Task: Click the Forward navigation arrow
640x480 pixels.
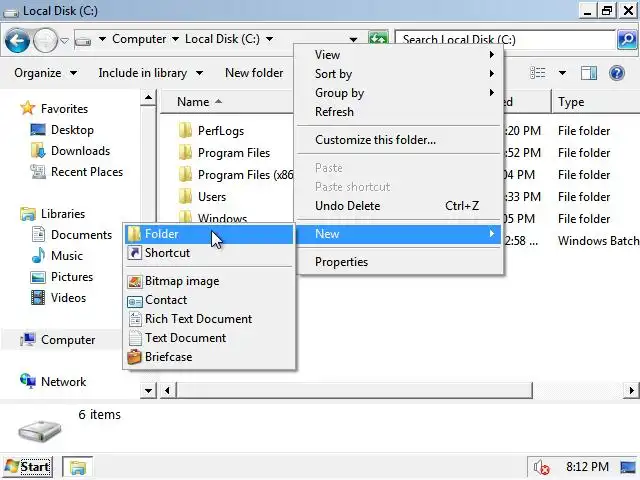Action: click(45, 40)
